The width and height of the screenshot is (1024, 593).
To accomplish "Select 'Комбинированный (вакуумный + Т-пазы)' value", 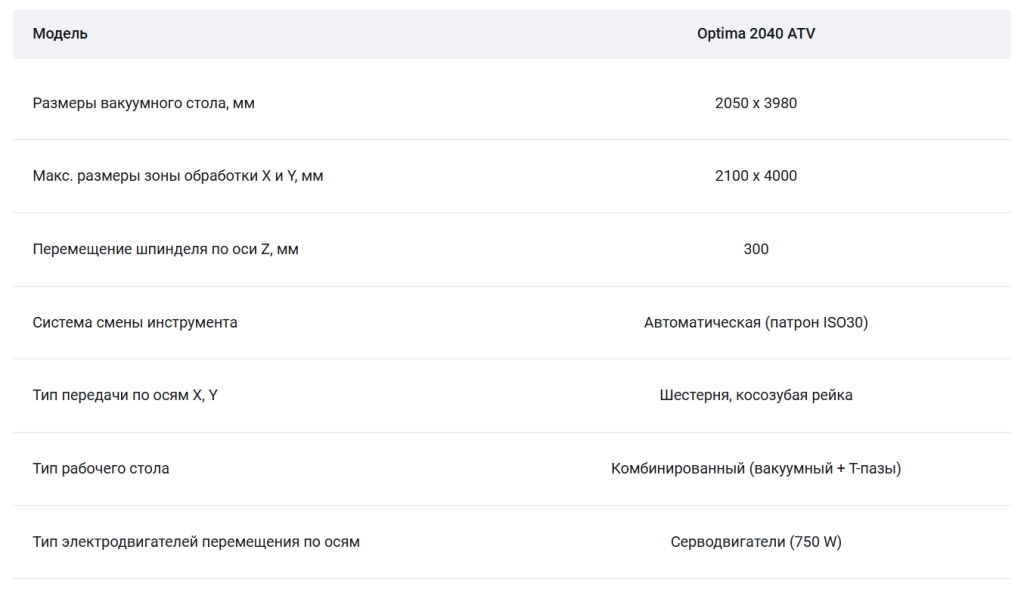I will click(756, 468).
